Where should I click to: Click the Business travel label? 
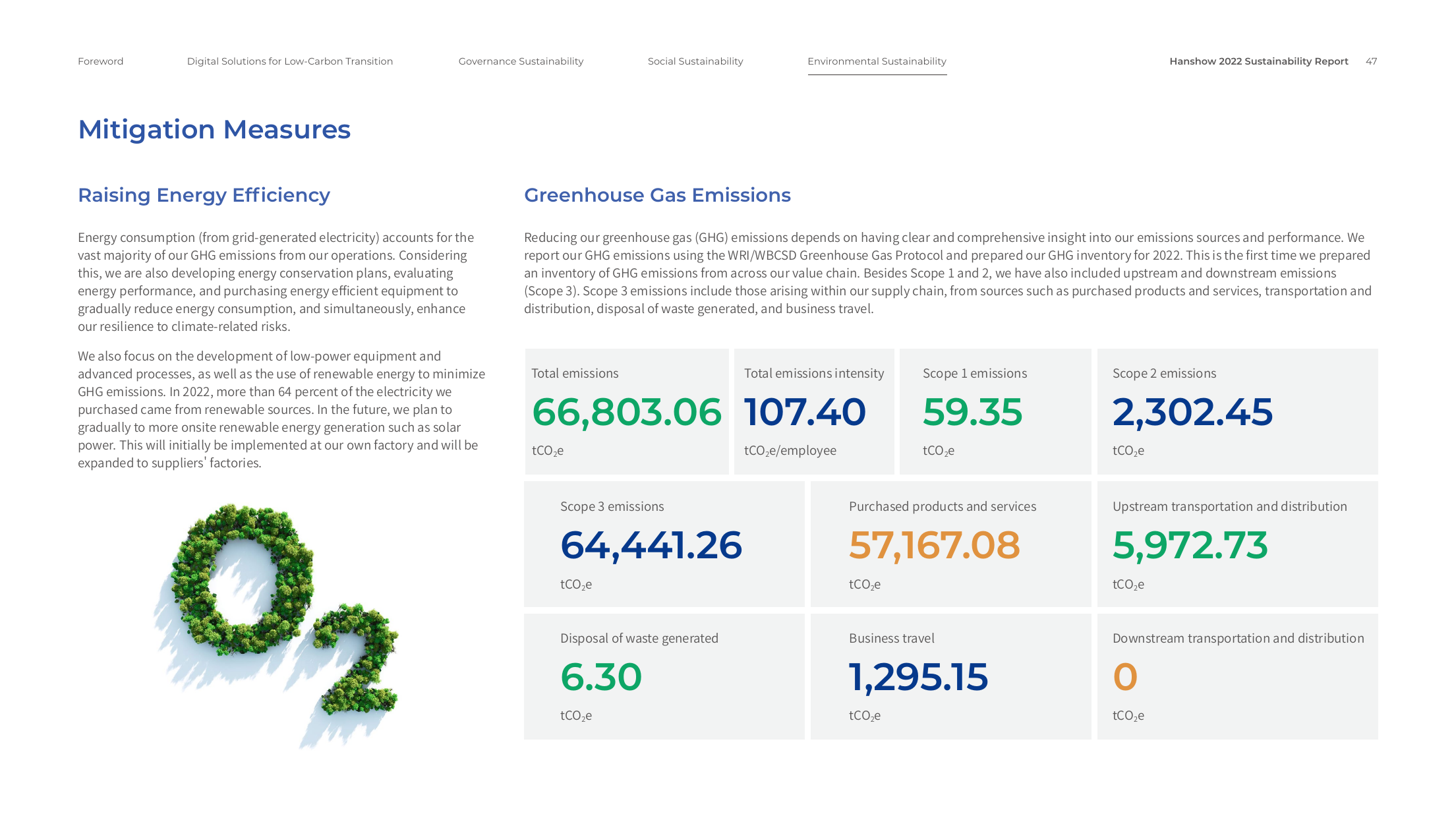pyautogui.click(x=892, y=638)
